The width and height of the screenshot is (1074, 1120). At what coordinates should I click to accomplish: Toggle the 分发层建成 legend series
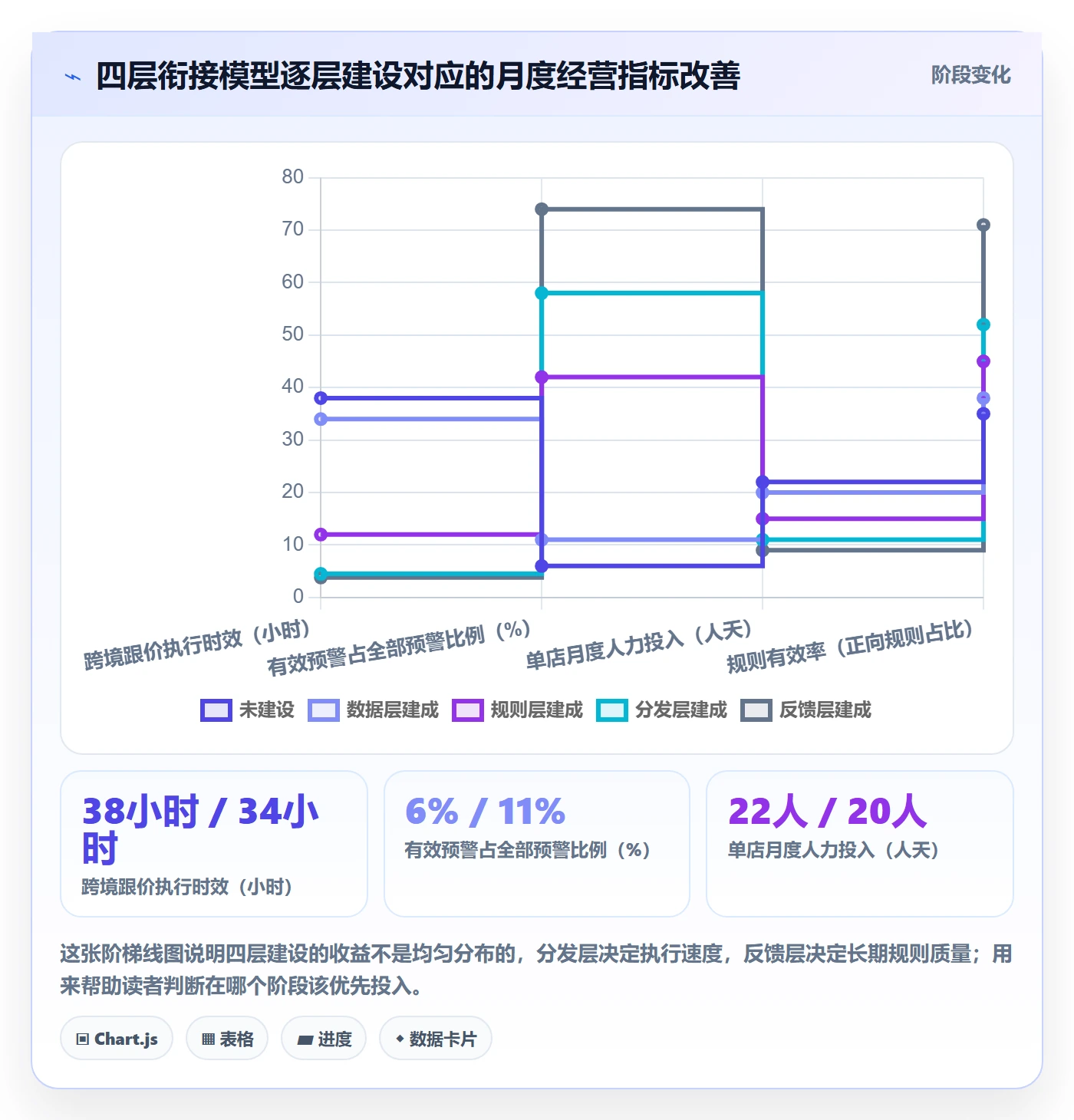661,710
